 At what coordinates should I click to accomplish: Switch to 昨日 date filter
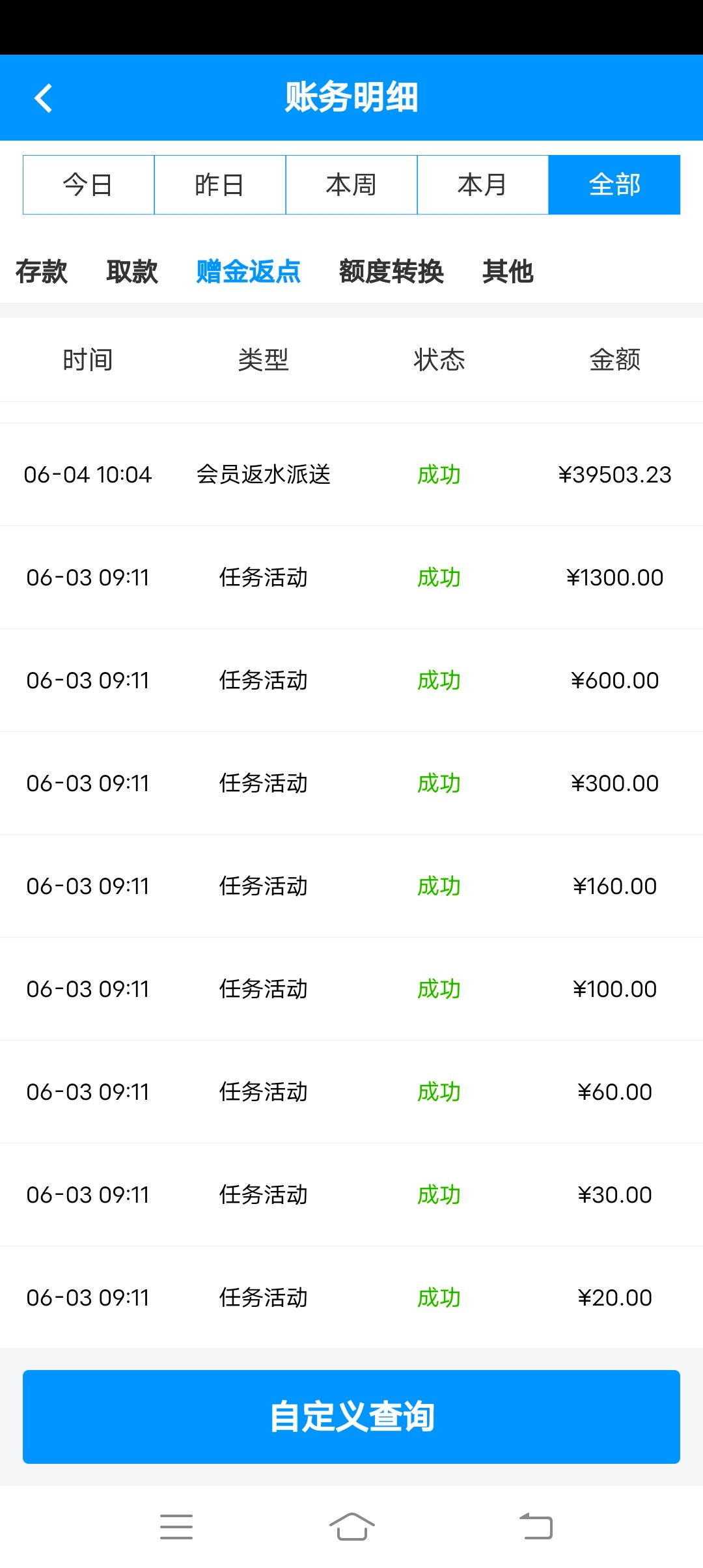coord(220,185)
